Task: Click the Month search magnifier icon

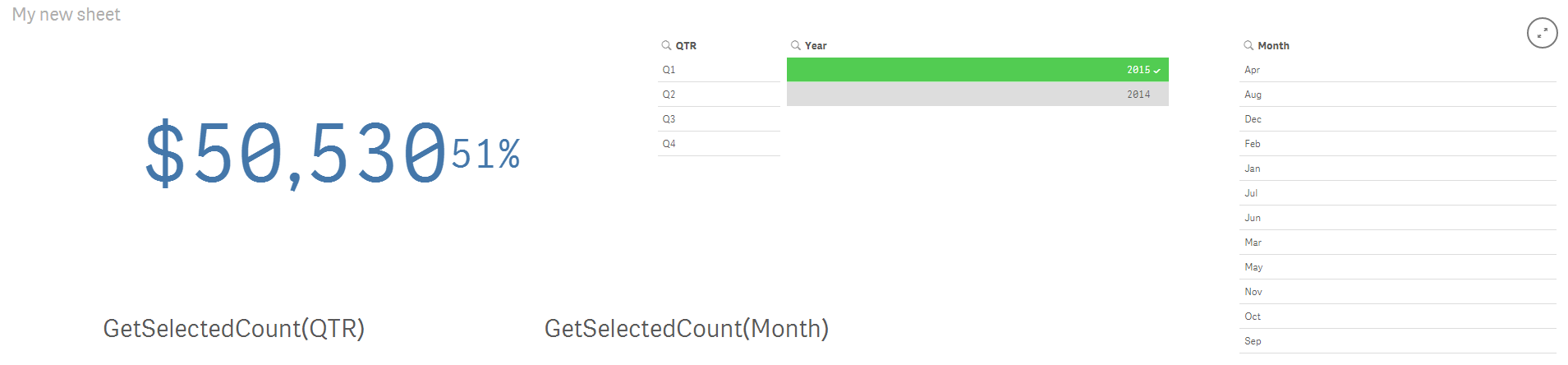Action: tap(1248, 45)
